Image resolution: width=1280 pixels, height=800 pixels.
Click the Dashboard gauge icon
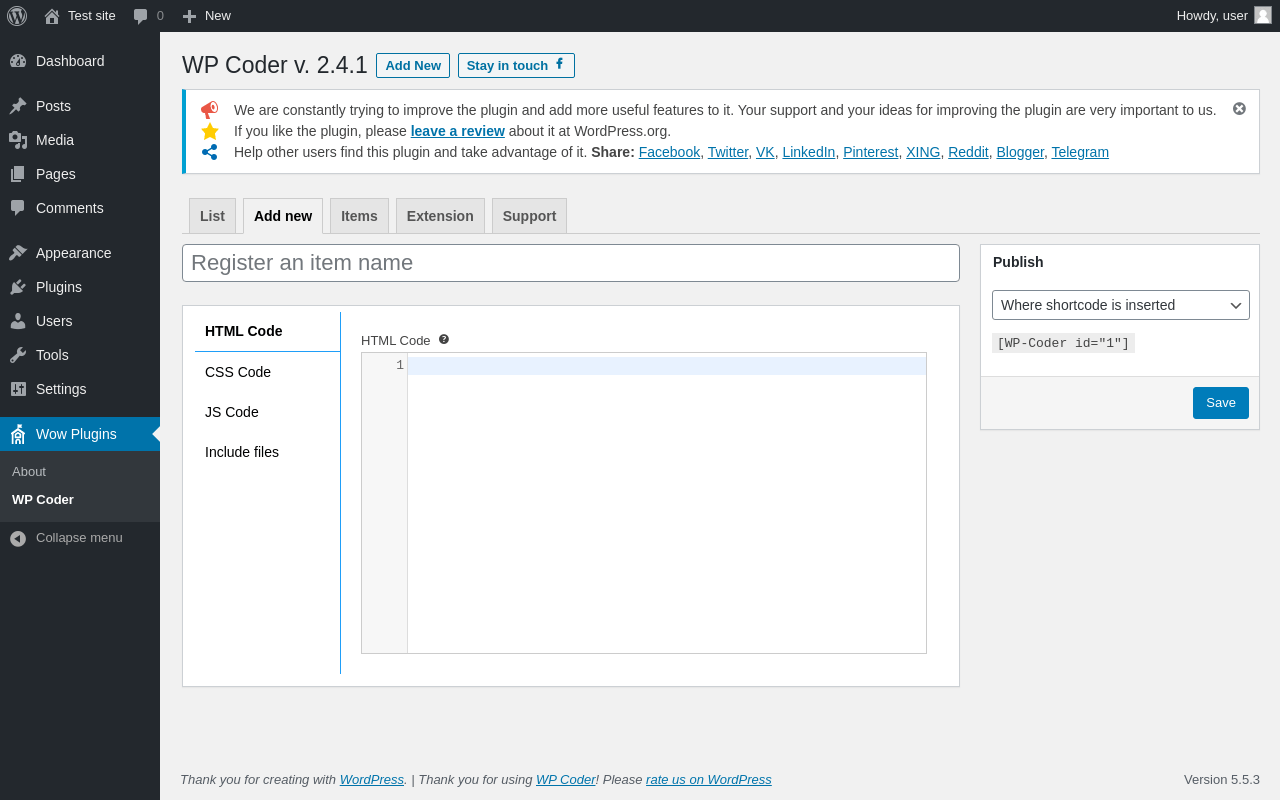click(x=18, y=61)
